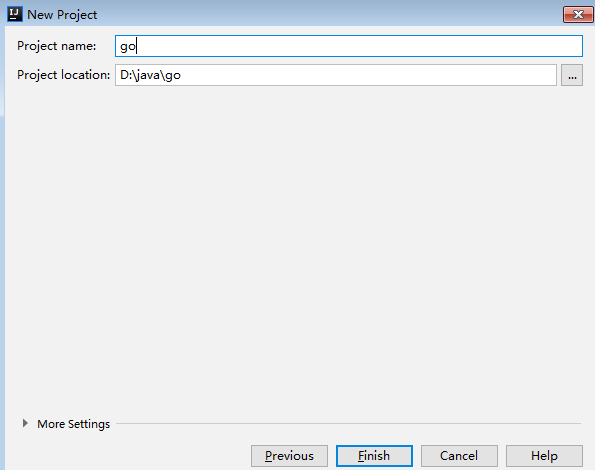Open folder browser with the ellipsis button
595x470 pixels.
tap(572, 75)
